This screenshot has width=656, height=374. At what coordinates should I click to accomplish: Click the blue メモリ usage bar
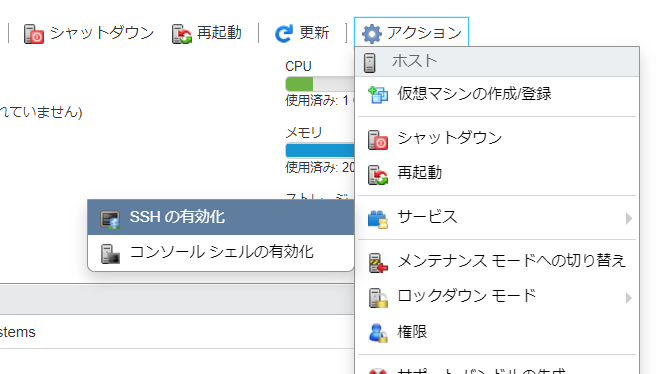[320, 151]
